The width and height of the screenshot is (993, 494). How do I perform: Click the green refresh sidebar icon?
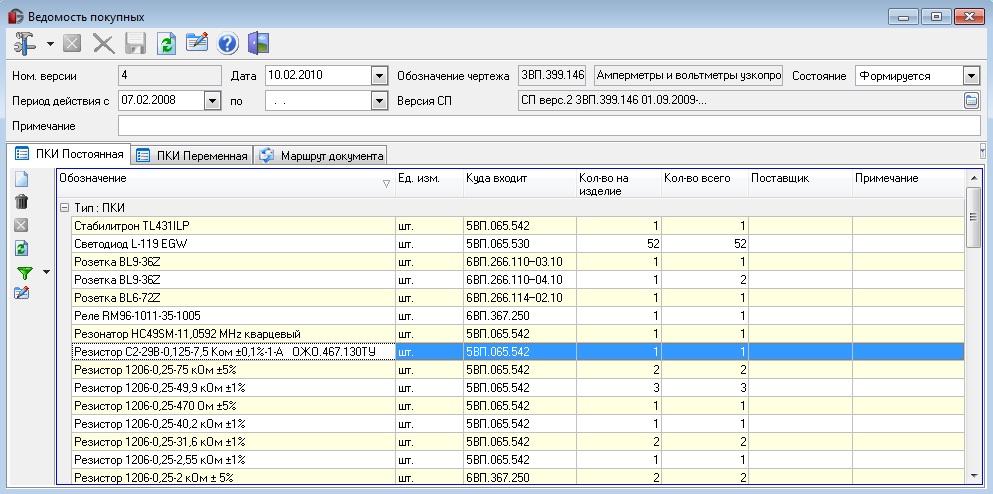[x=22, y=248]
